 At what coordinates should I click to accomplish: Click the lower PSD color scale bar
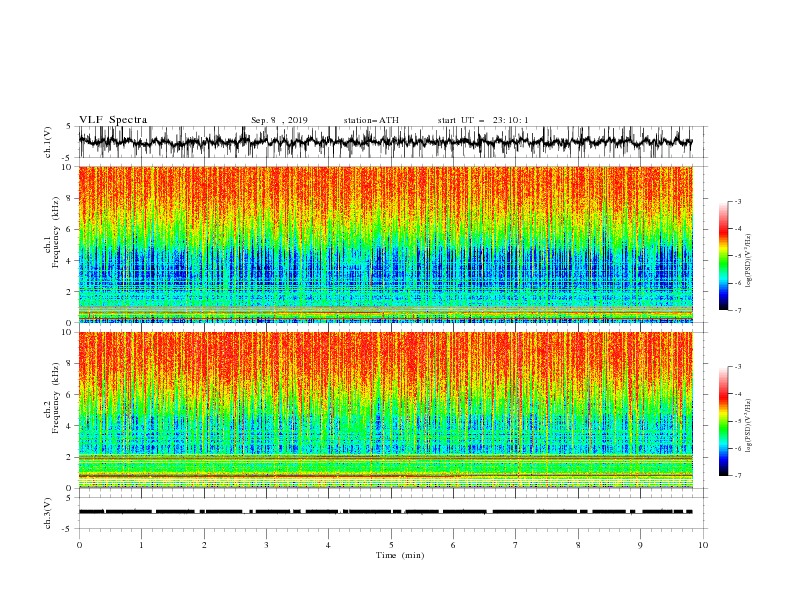[723, 421]
